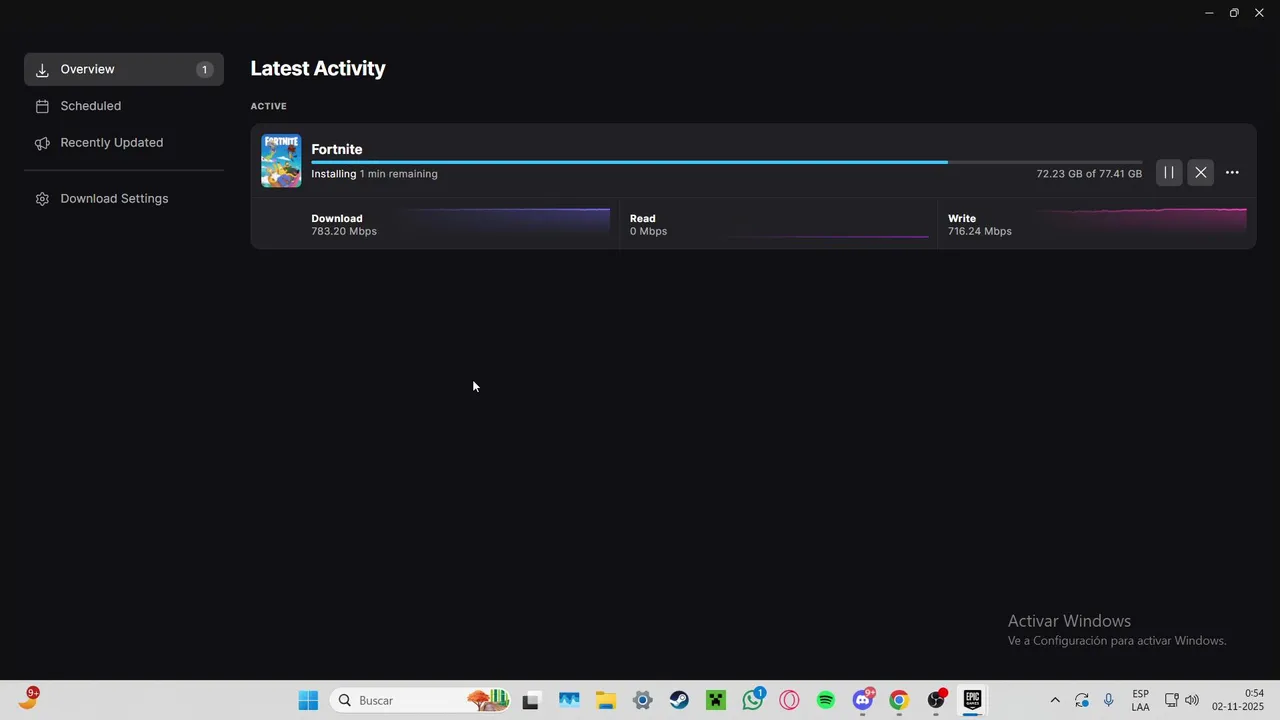Open Google Chrome from taskbar
Viewport: 1280px width, 720px height.
899,700
